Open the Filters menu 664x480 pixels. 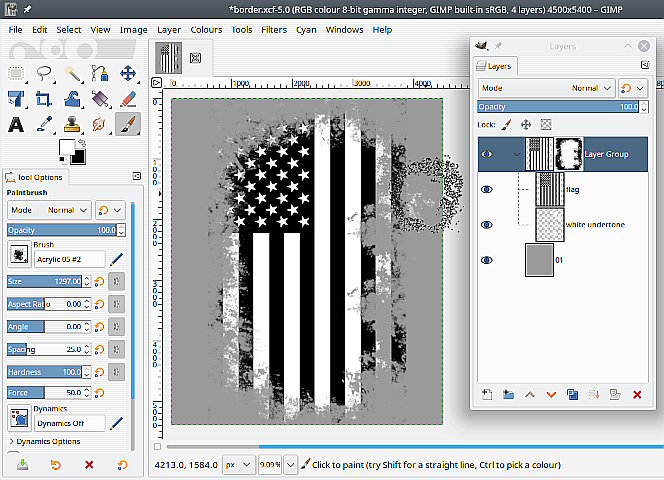click(x=274, y=30)
